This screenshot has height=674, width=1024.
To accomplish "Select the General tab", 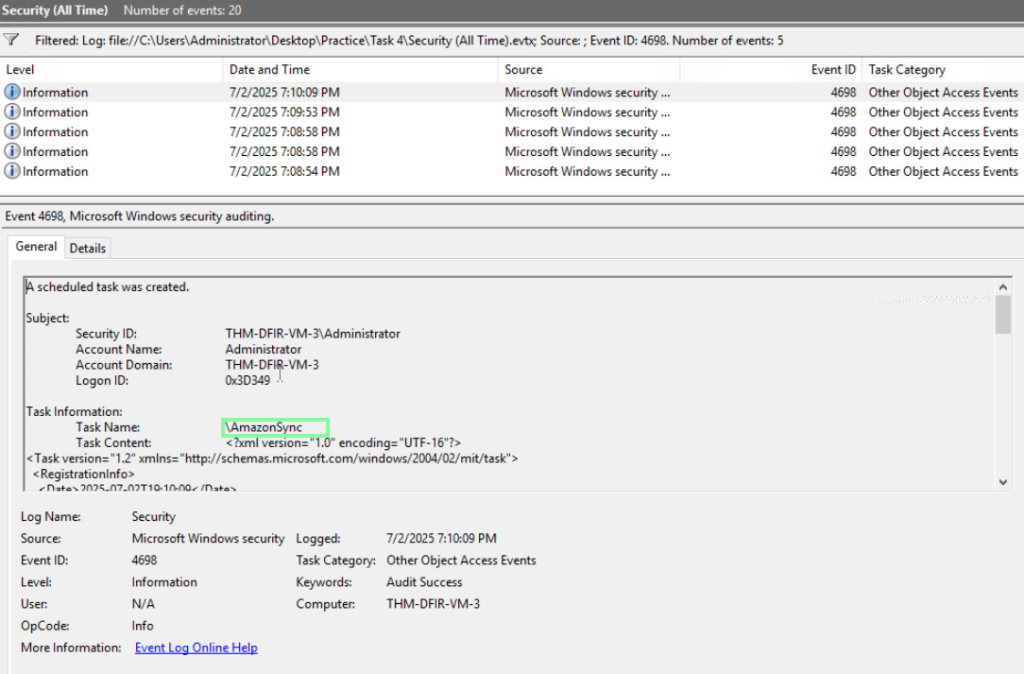I will (36, 247).
